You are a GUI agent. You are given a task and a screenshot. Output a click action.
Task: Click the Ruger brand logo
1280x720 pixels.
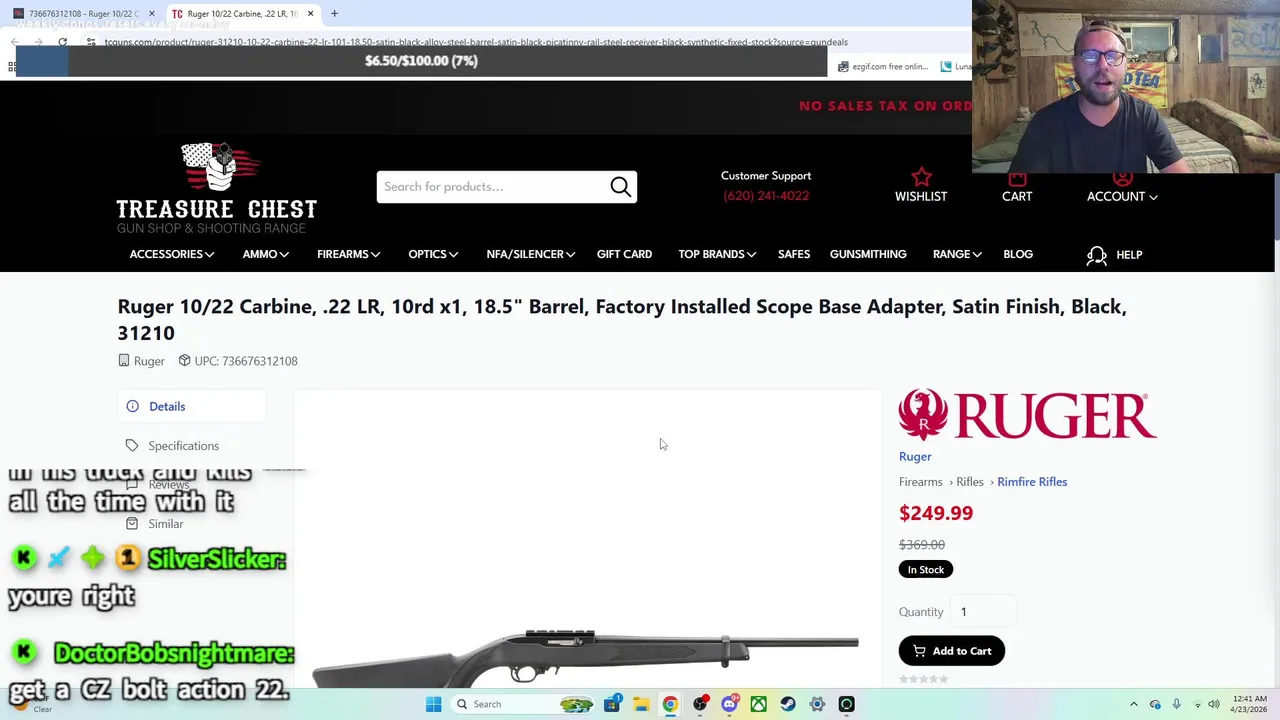coord(1027,415)
